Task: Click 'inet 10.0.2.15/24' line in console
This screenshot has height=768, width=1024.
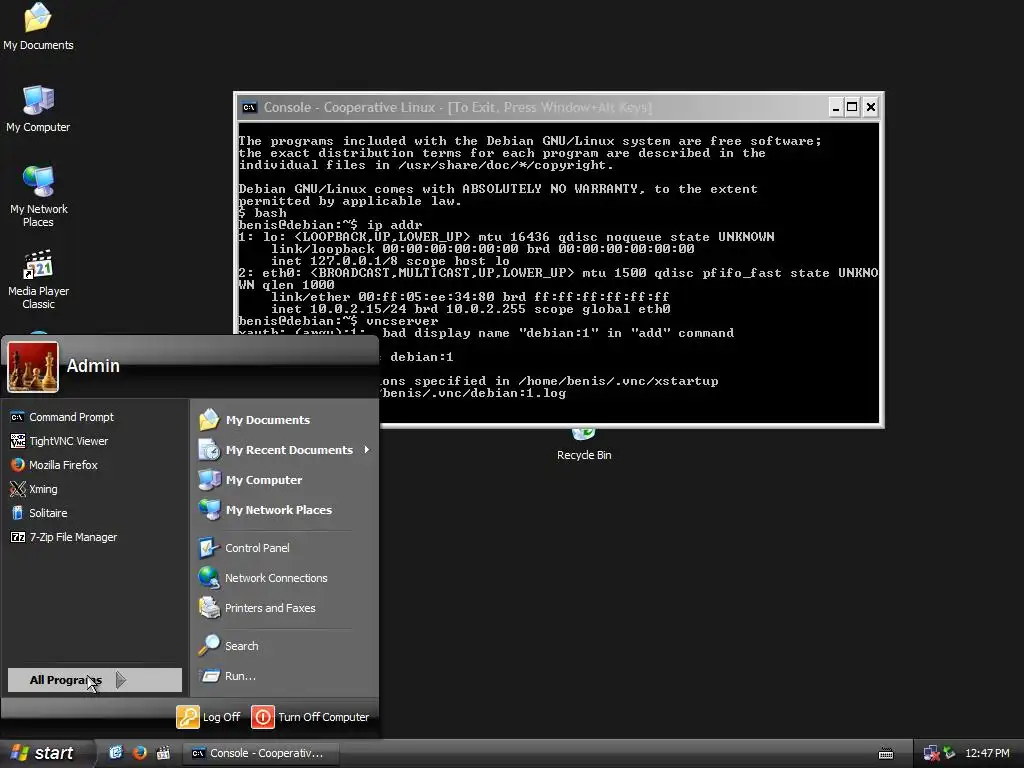Action: [x=471, y=309]
